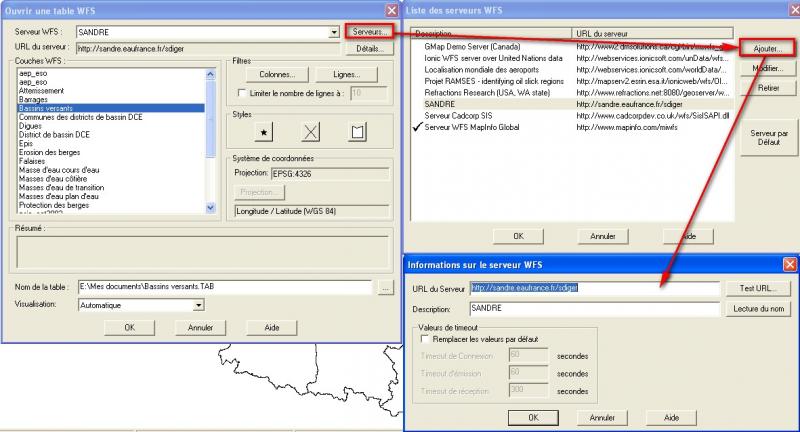800x432 pixels.
Task: Click the Lecture du nom button
Action: point(757,309)
